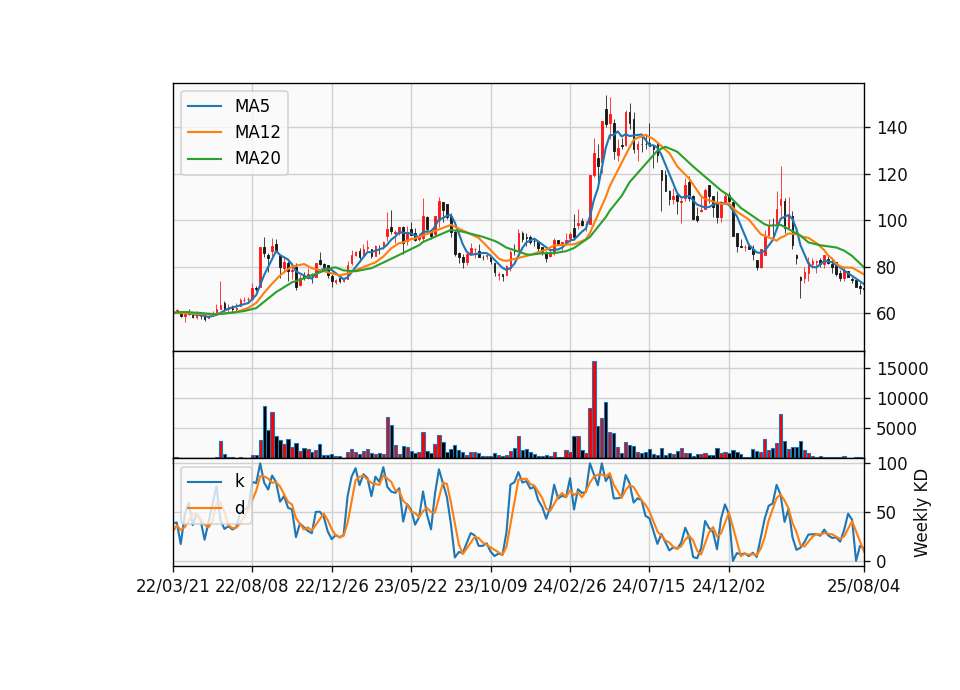Screen dimensions: 960x690
Task: Click the tallest red volume bar
Action: 594,410
